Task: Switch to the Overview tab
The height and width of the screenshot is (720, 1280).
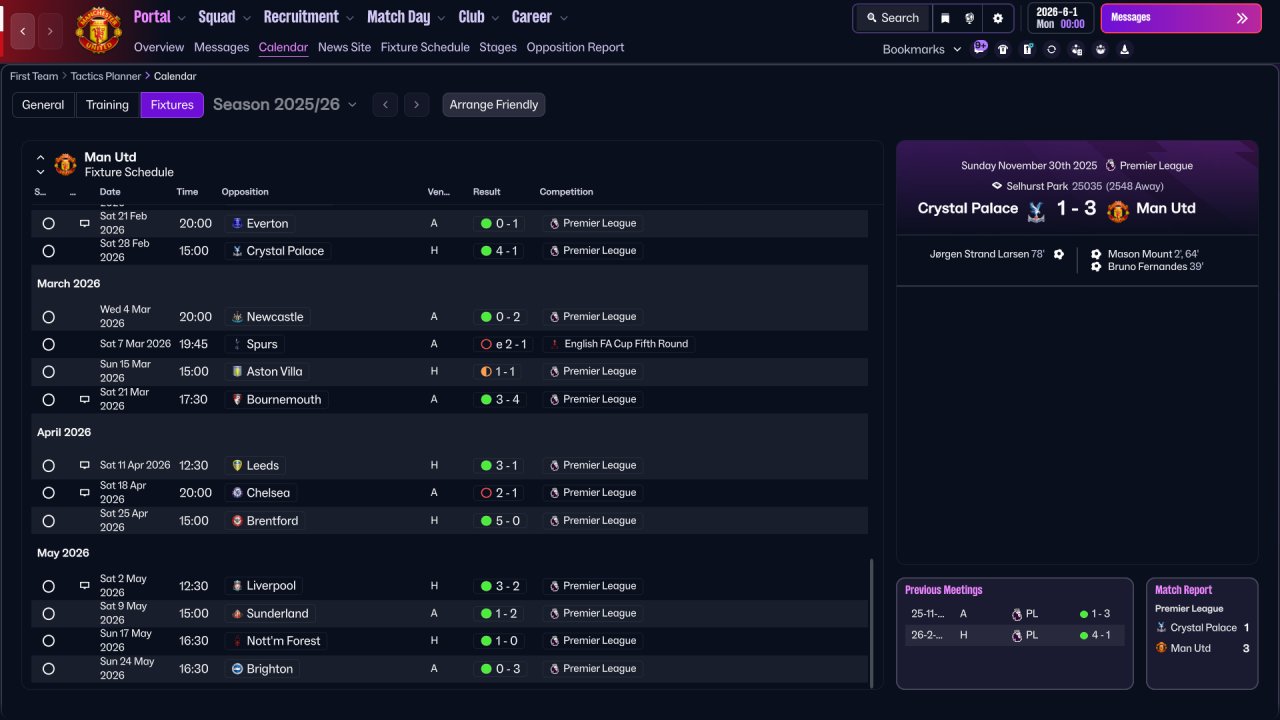Action: pyautogui.click(x=159, y=47)
